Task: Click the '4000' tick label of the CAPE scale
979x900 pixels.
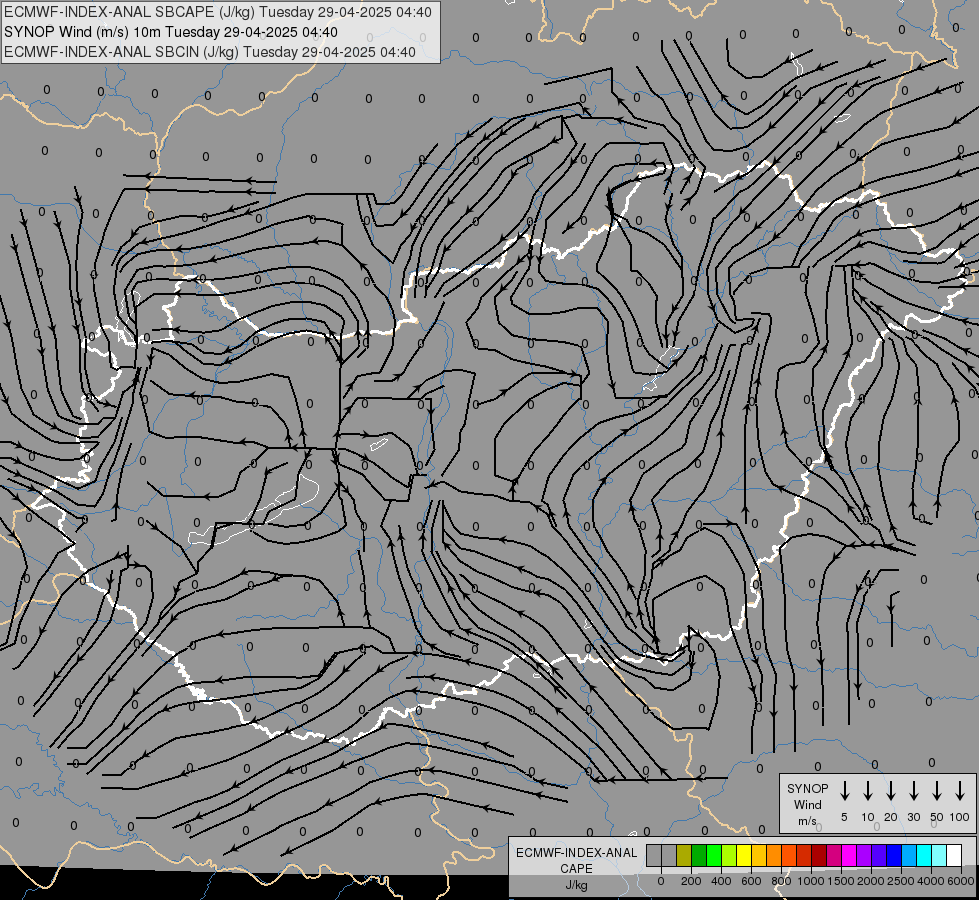Action: [931, 881]
